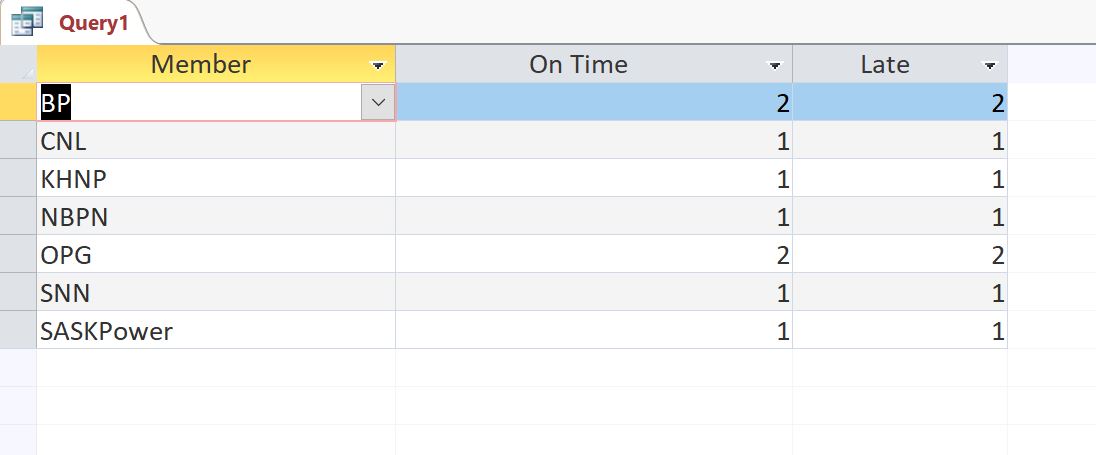Select the OPG row using row selector
Screen dimensions: 1096x455
coord(18,255)
